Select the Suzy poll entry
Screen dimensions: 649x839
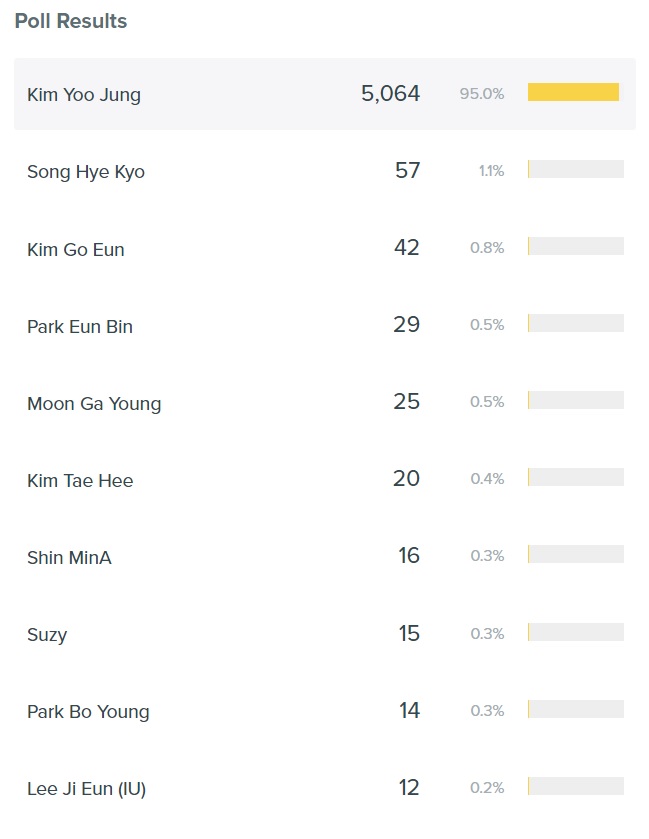[47, 635]
